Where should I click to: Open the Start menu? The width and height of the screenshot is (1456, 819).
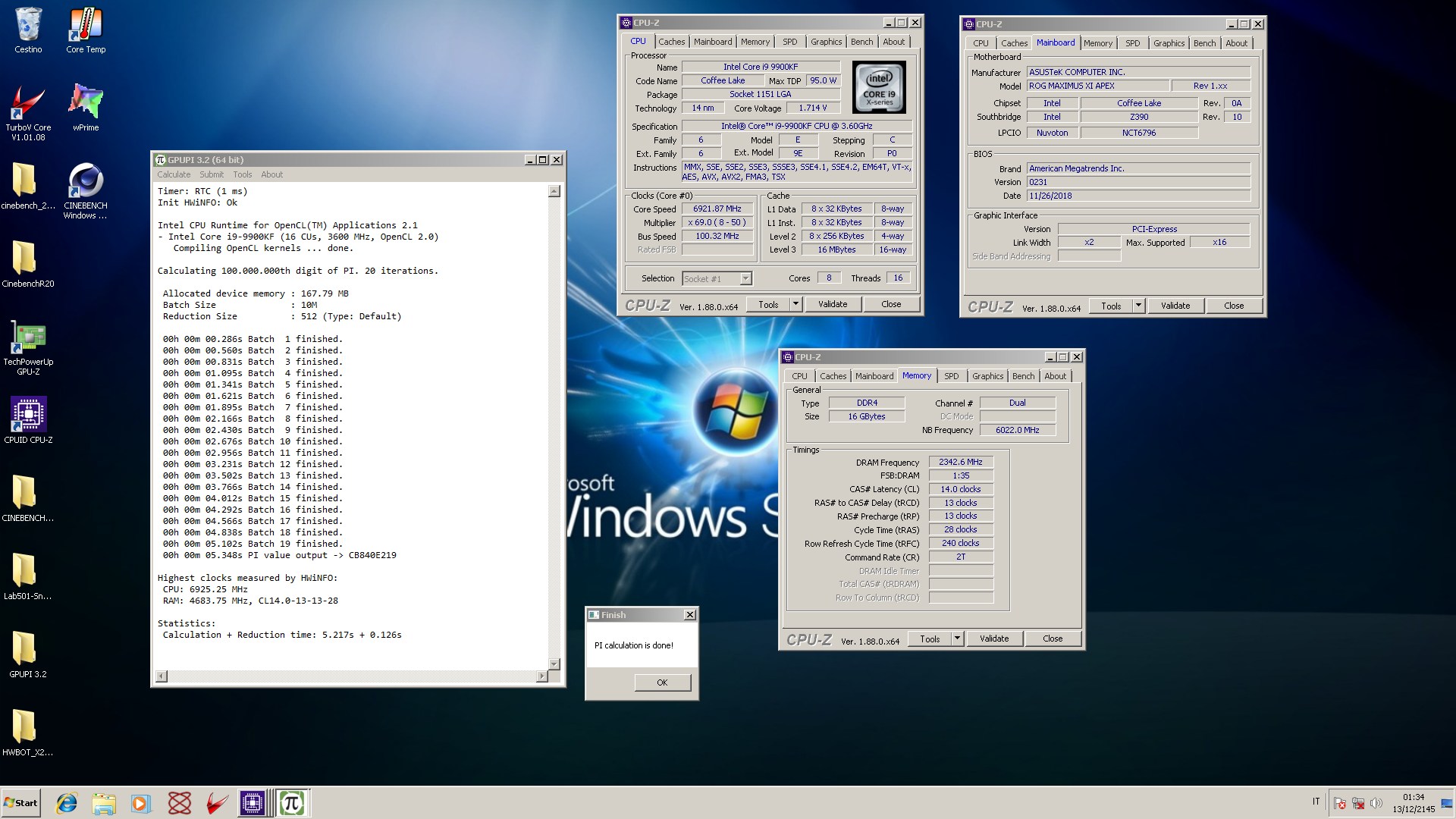[x=20, y=803]
